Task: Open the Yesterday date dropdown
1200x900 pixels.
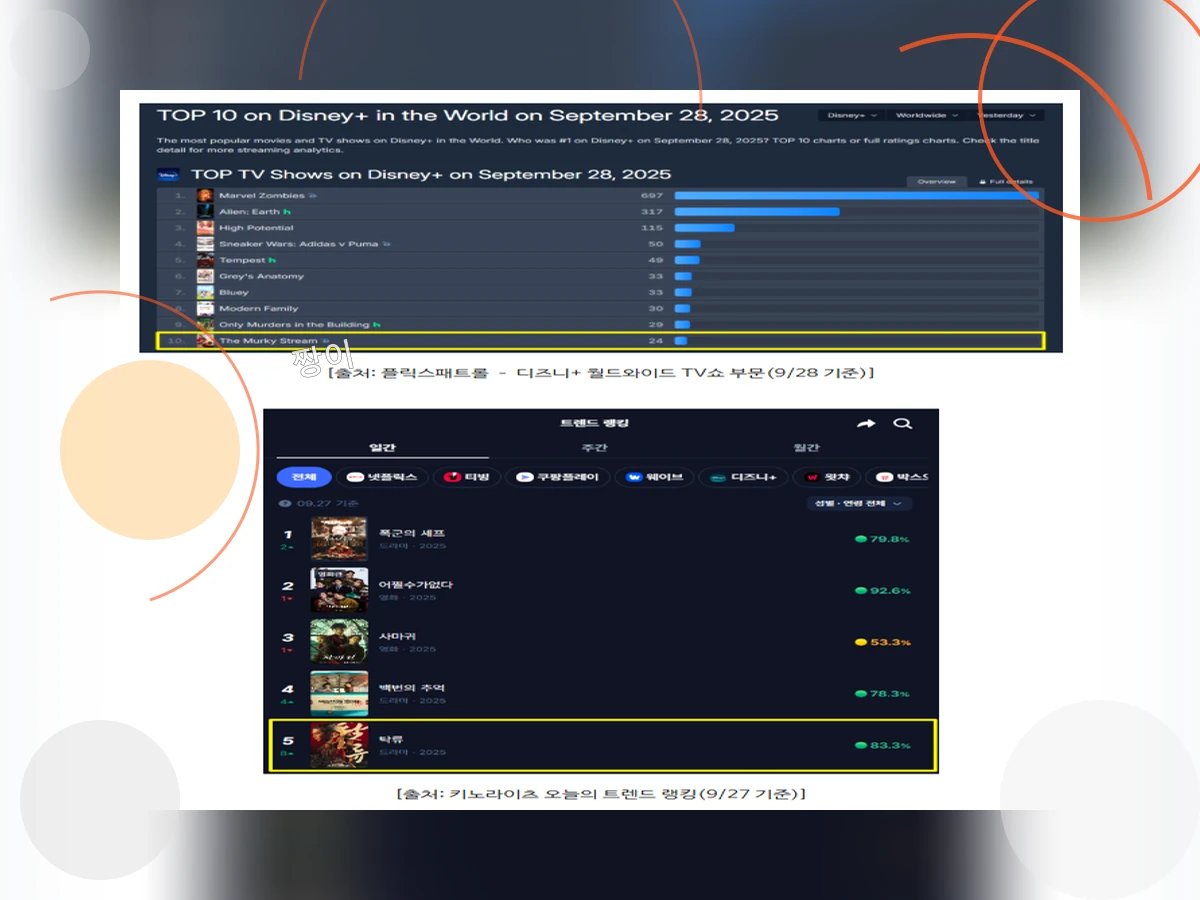Action: 1005,115
